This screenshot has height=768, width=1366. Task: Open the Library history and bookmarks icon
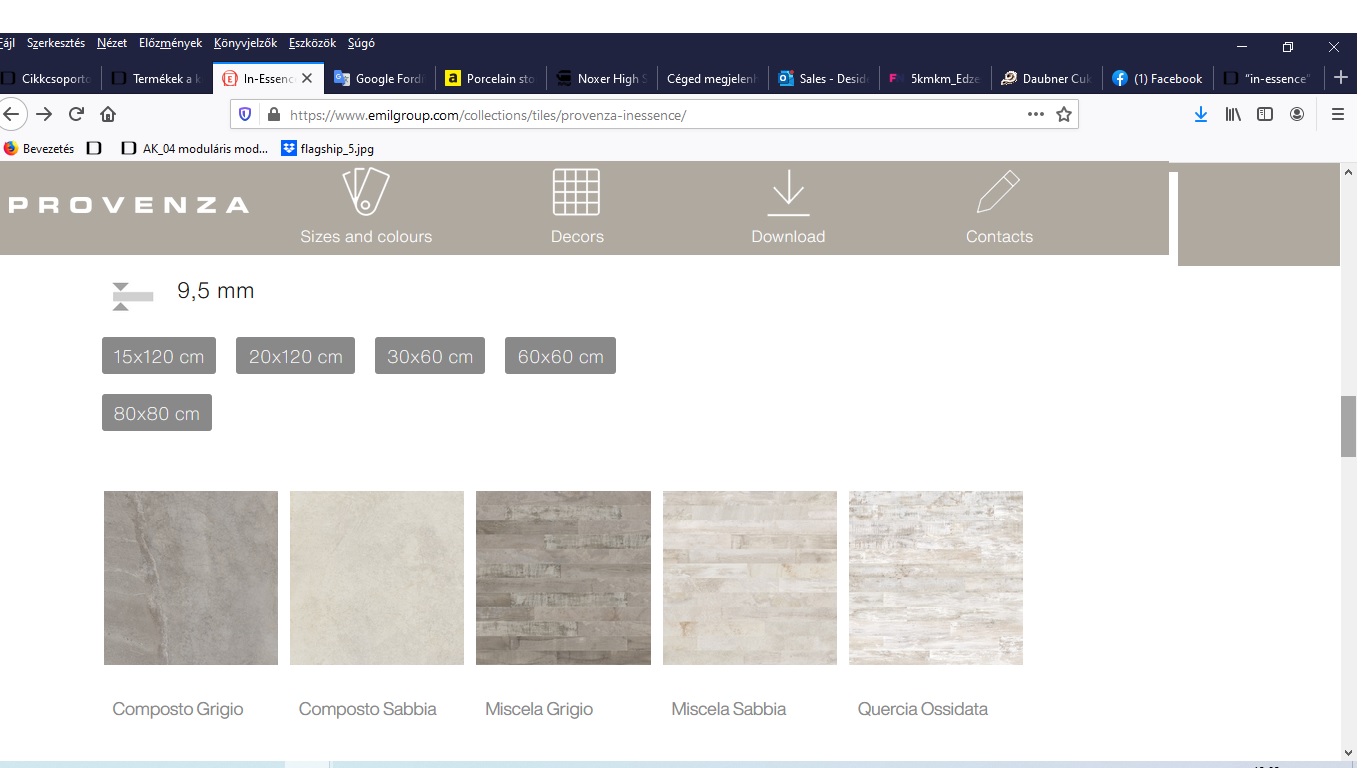click(1233, 115)
